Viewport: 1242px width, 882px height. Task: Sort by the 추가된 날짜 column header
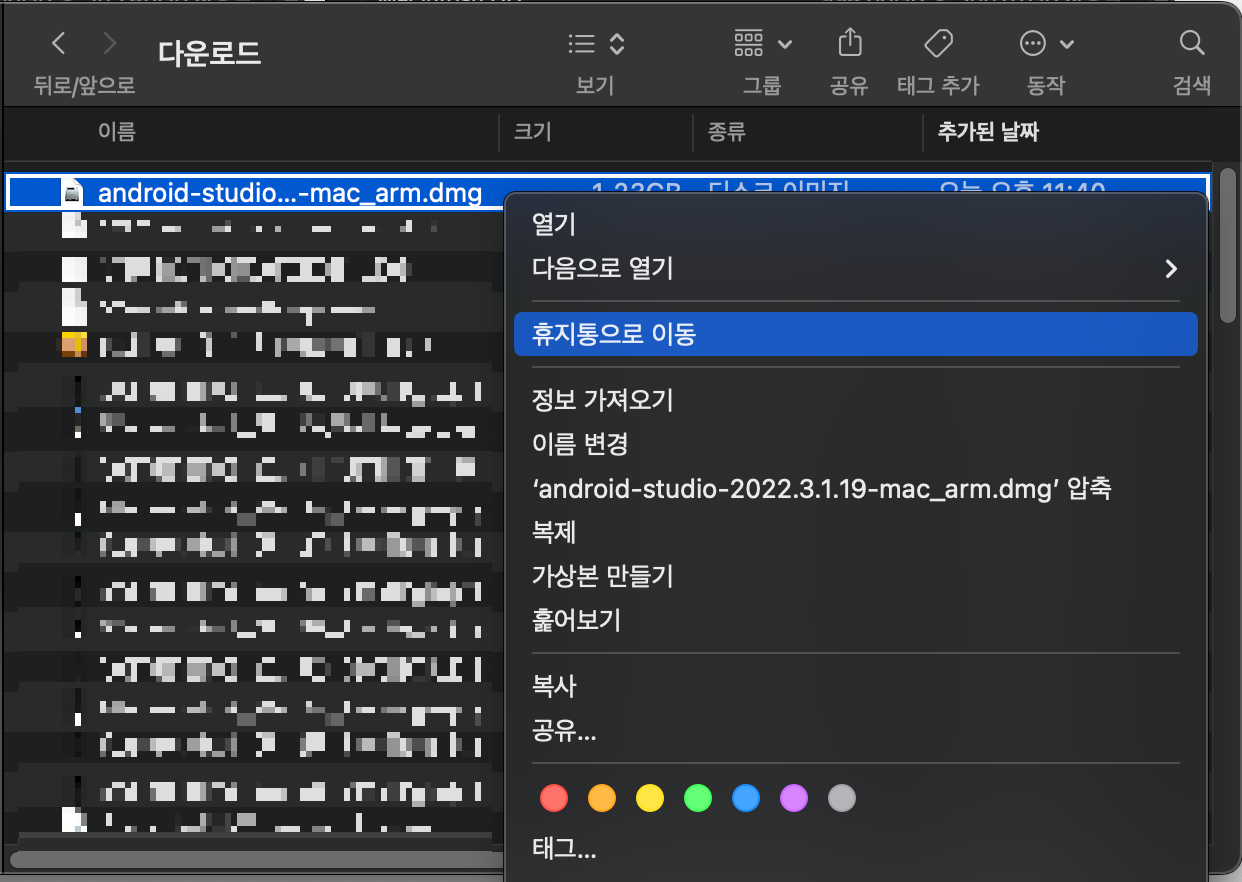(x=987, y=132)
